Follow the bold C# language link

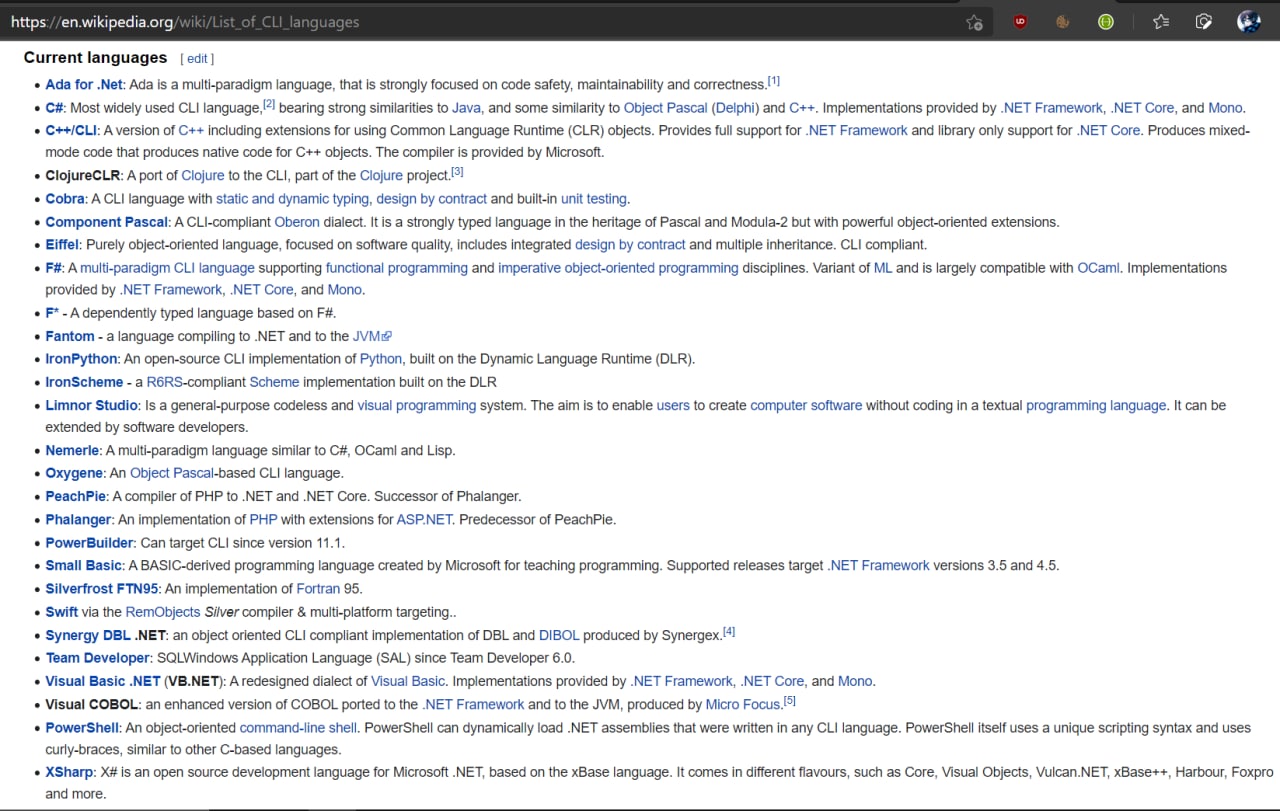pyautogui.click(x=54, y=108)
